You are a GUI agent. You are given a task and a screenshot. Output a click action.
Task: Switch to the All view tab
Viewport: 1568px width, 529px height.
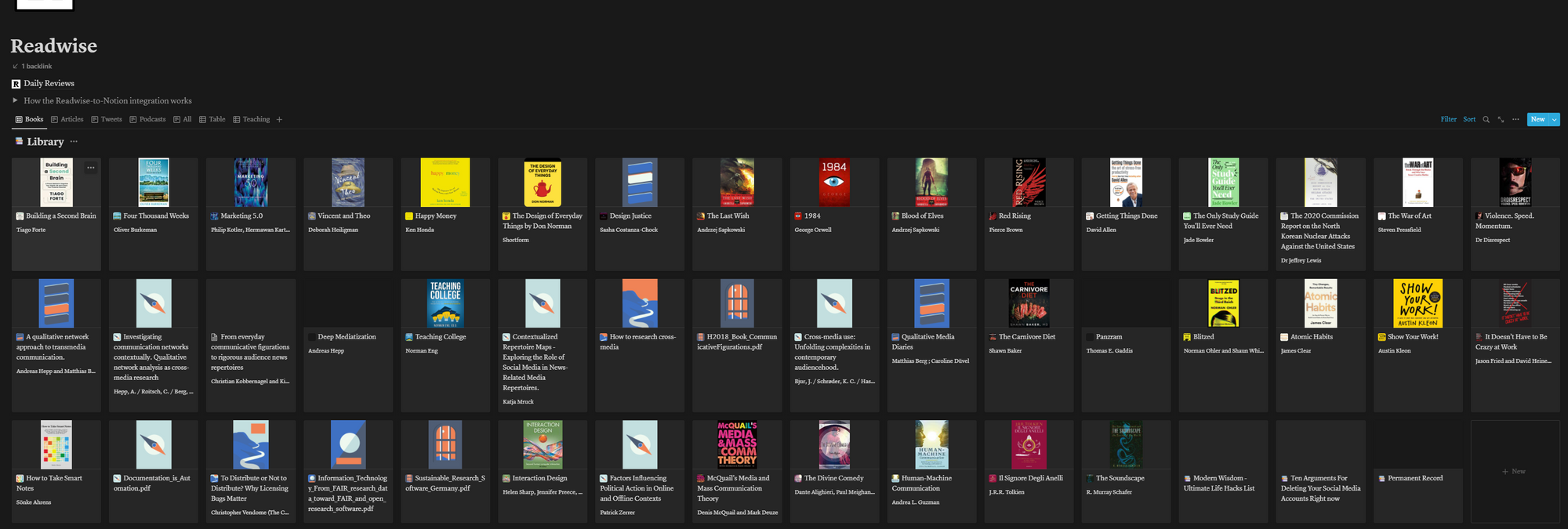[x=183, y=120]
